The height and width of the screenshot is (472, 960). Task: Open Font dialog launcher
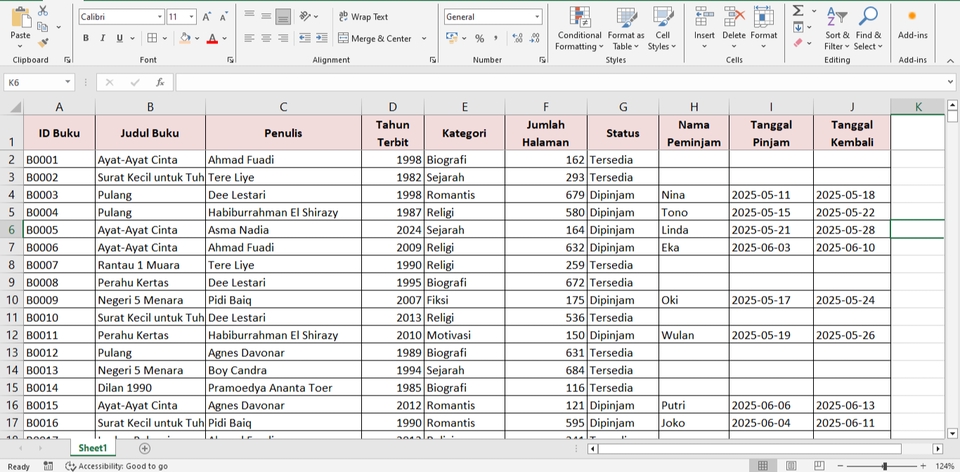230,60
